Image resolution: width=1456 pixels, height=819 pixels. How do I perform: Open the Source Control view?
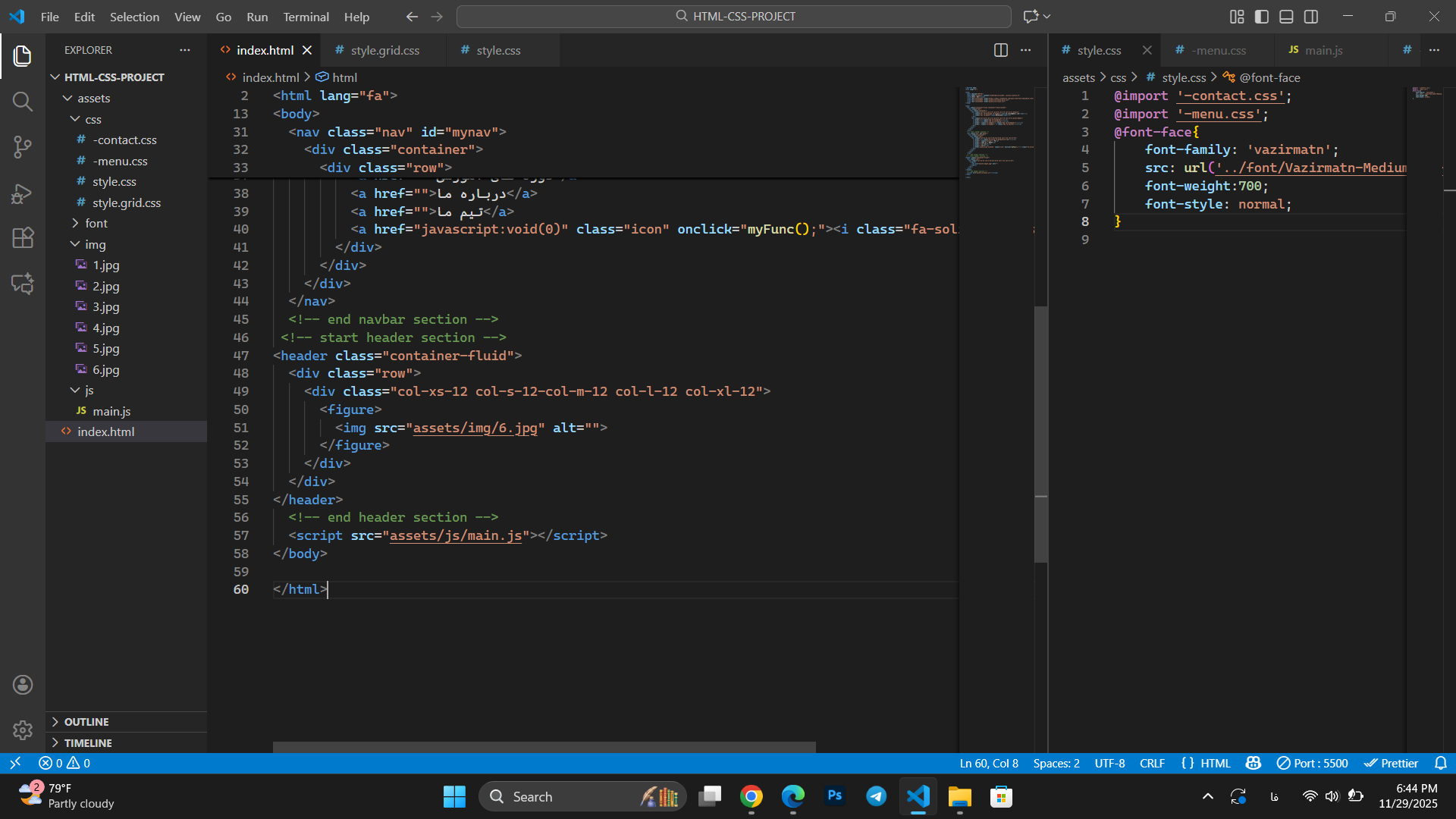coord(22,147)
